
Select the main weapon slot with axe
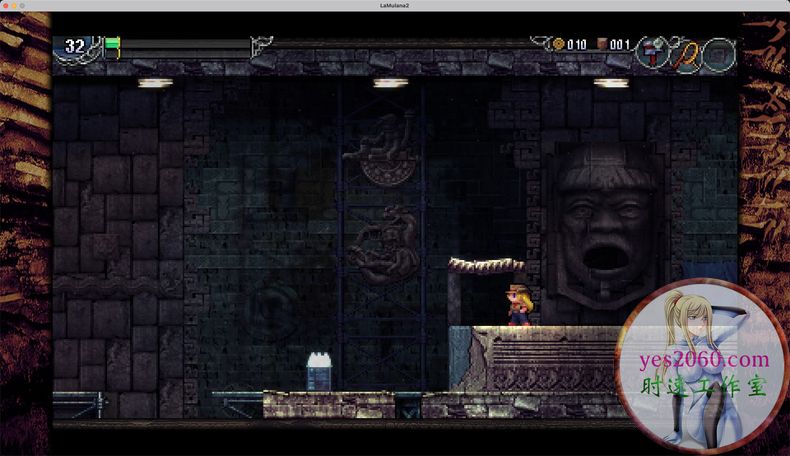tap(651, 52)
